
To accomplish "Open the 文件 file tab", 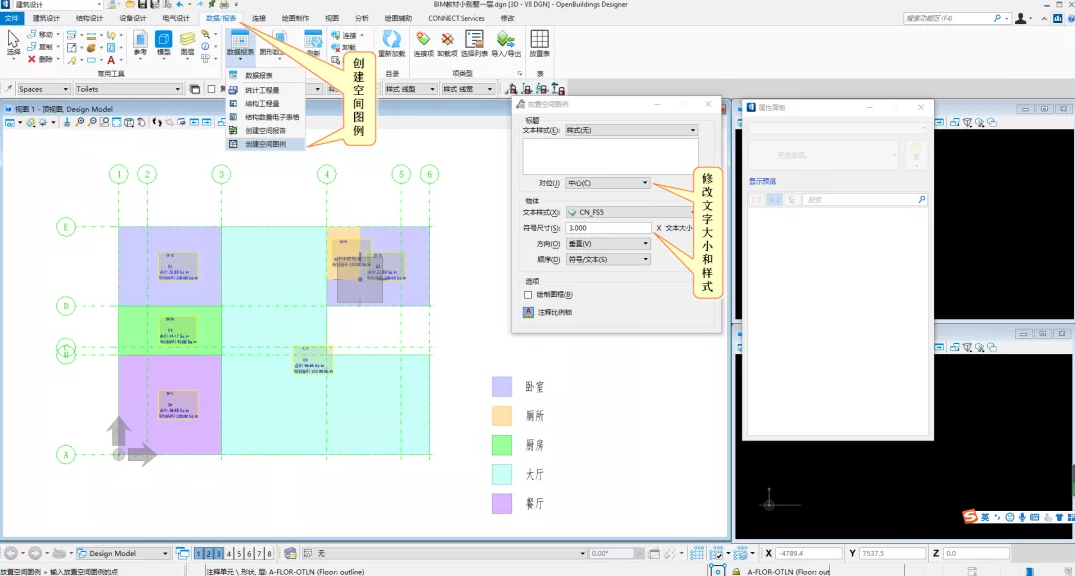I will 12,19.
